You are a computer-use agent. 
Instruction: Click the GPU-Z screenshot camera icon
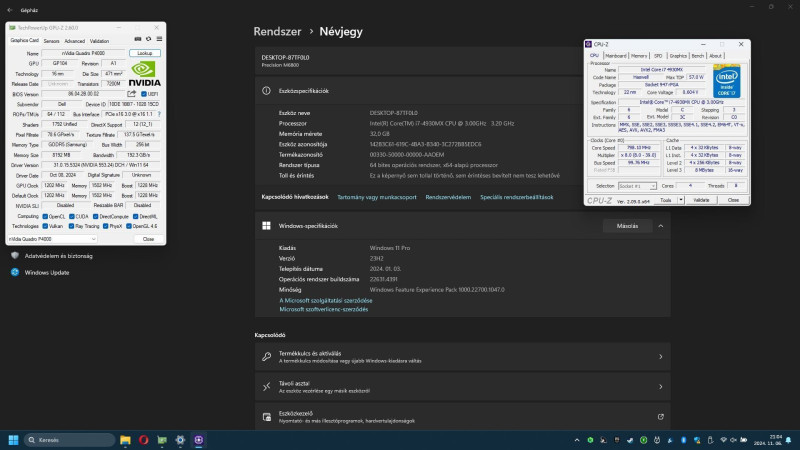click(x=138, y=39)
